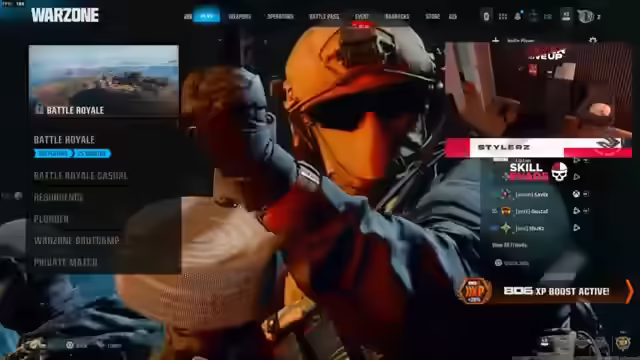Open the OPERATORS tab

280,16
